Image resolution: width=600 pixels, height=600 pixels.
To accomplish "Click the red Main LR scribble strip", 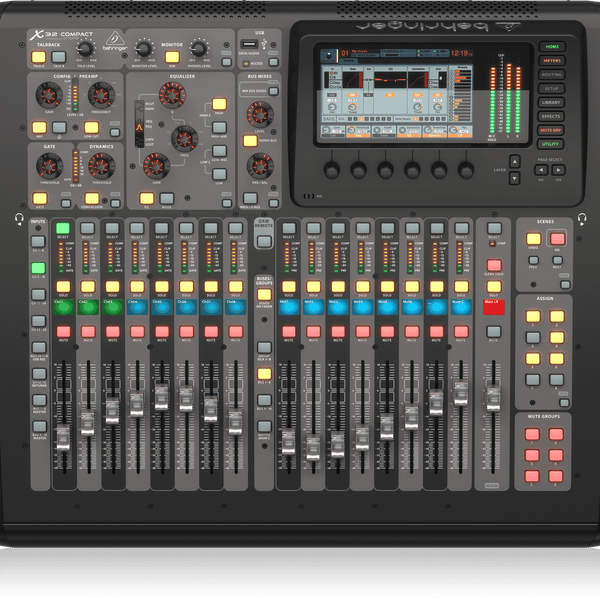I will (494, 307).
